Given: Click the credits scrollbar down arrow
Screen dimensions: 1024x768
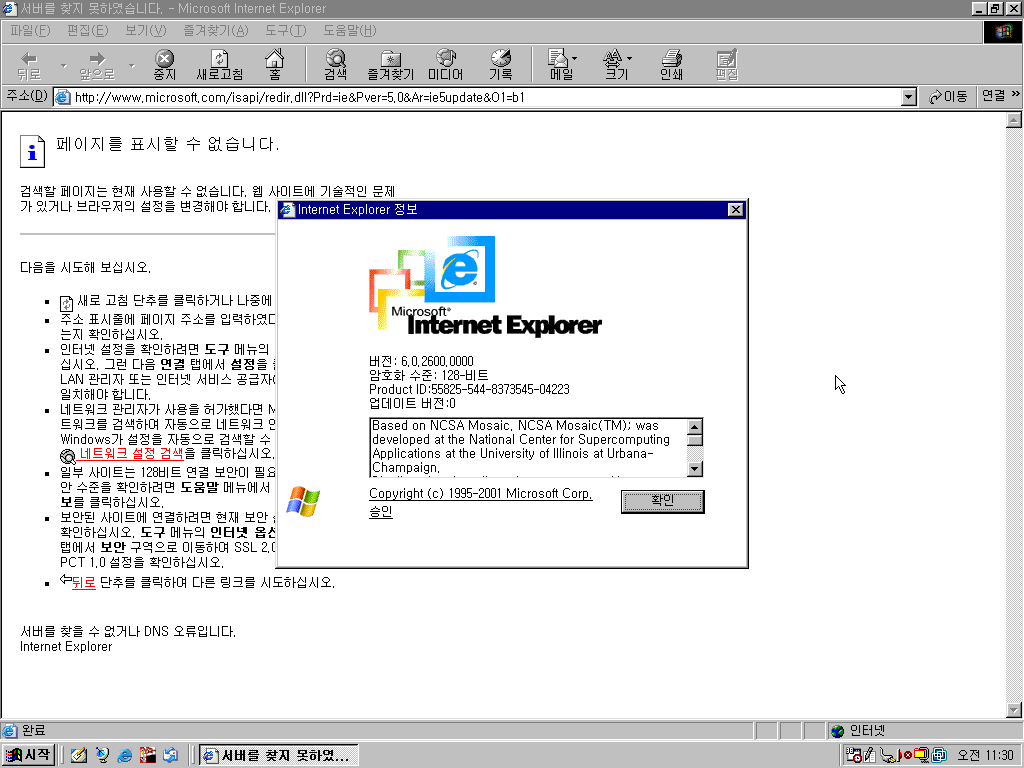Looking at the screenshot, I should 695,468.
